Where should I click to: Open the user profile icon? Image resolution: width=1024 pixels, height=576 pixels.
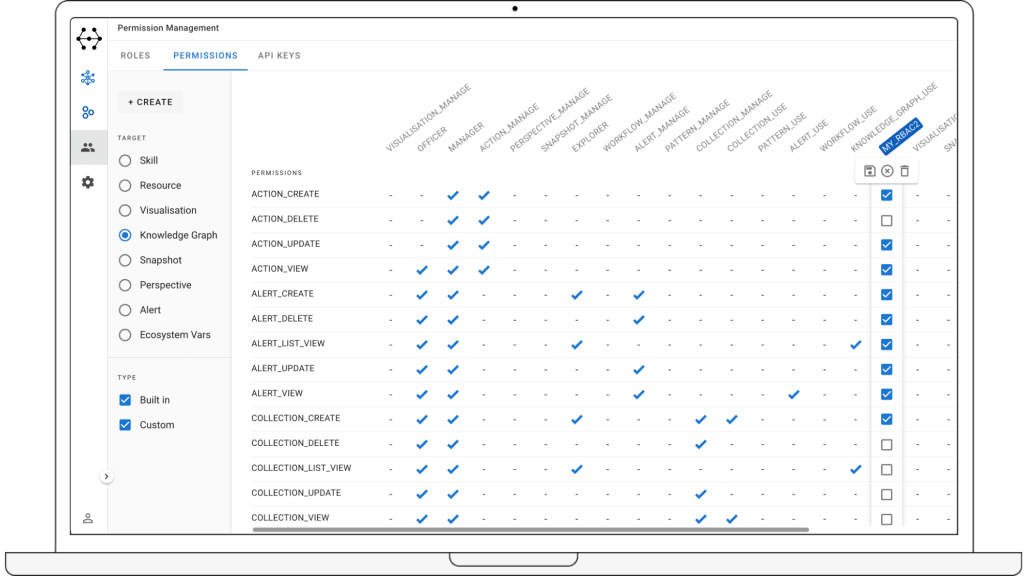pos(88,519)
